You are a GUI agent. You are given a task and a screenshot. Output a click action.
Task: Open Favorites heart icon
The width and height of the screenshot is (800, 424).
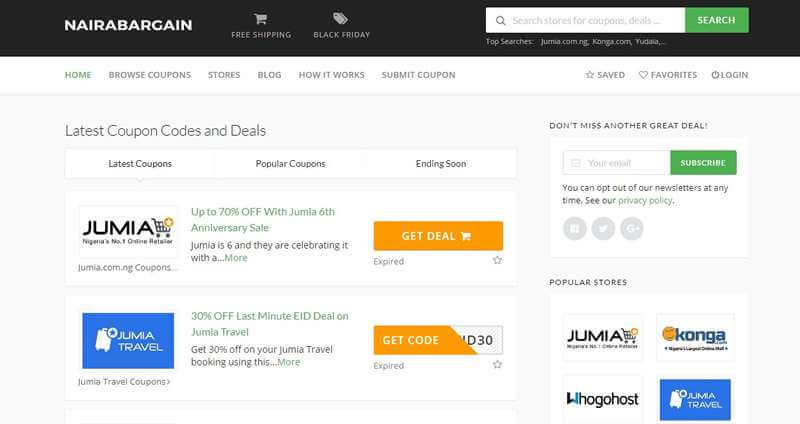click(x=643, y=75)
